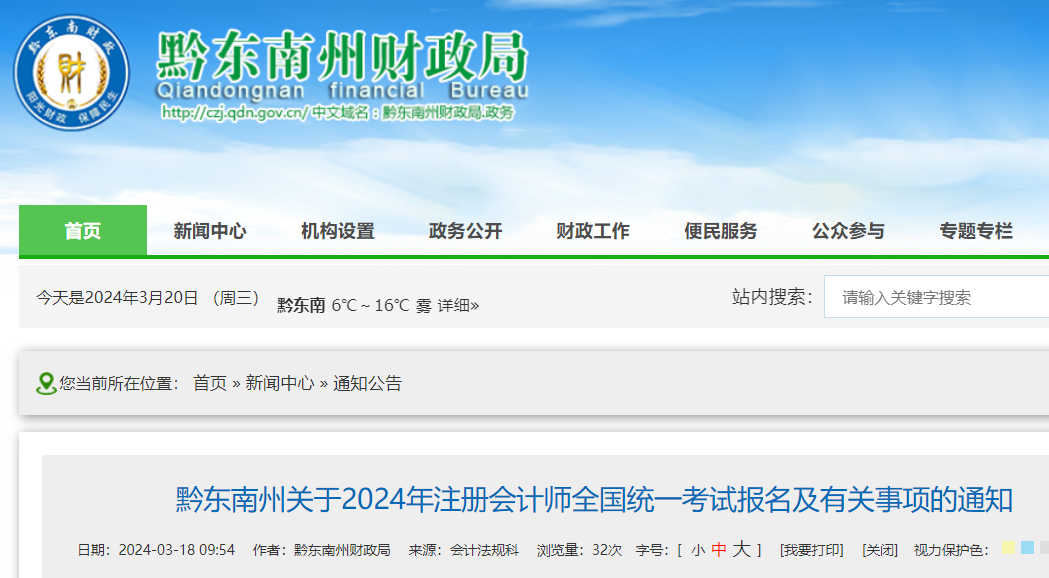Click 首页 in the breadcrumb path
1049x578 pixels.
click(x=210, y=383)
